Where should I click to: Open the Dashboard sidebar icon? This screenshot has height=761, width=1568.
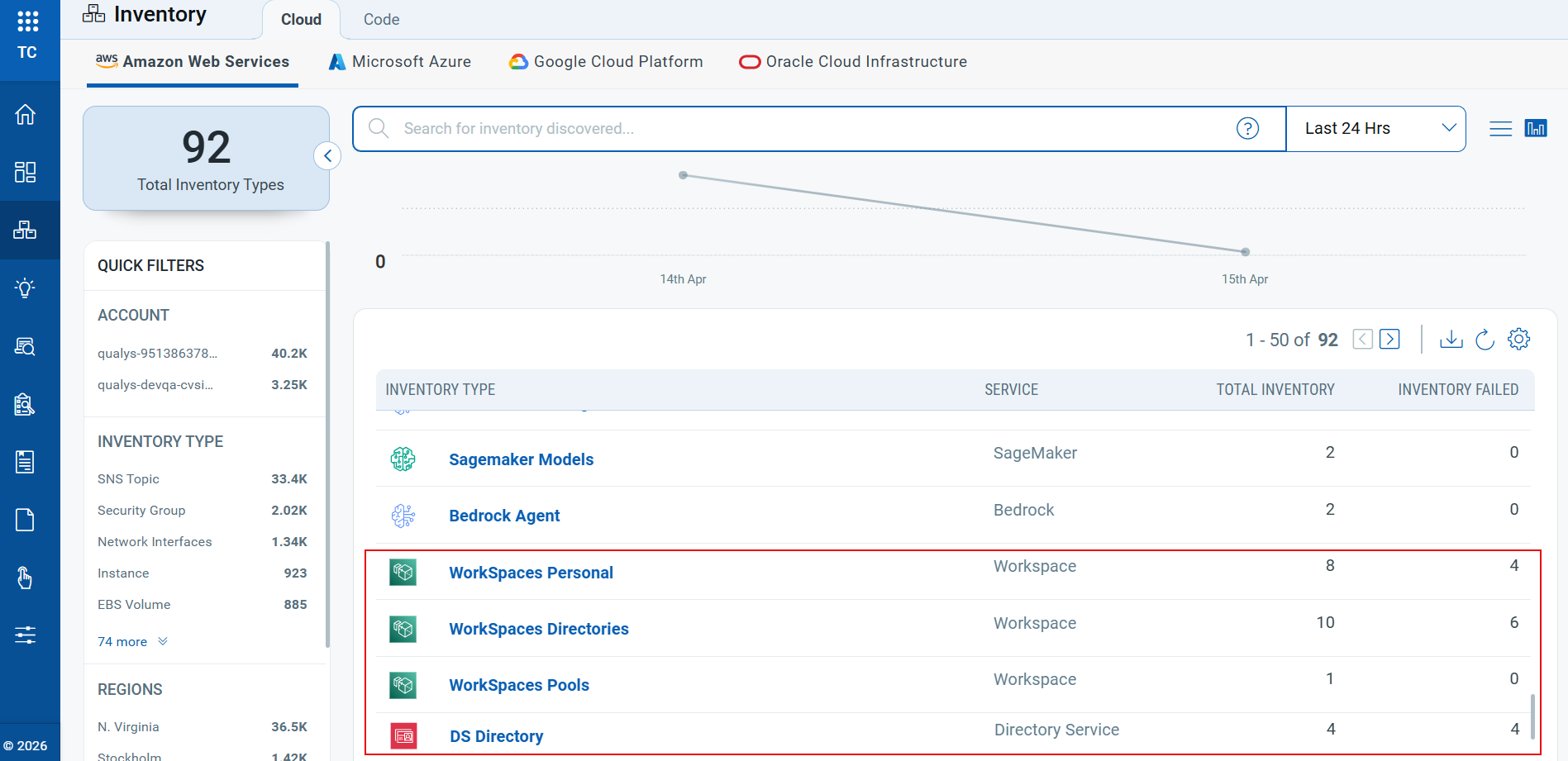(26, 172)
